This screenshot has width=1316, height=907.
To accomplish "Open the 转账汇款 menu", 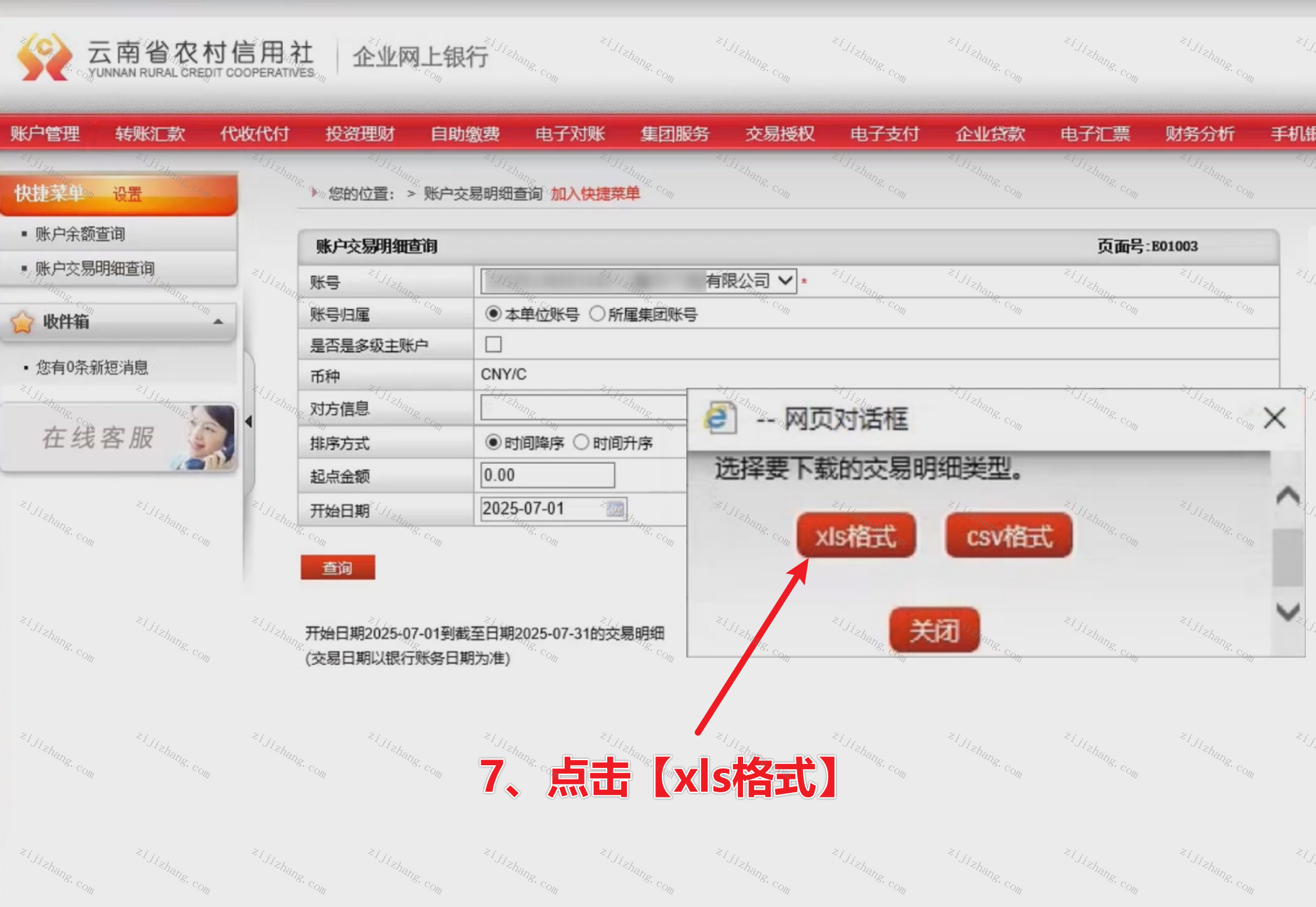I will point(150,133).
